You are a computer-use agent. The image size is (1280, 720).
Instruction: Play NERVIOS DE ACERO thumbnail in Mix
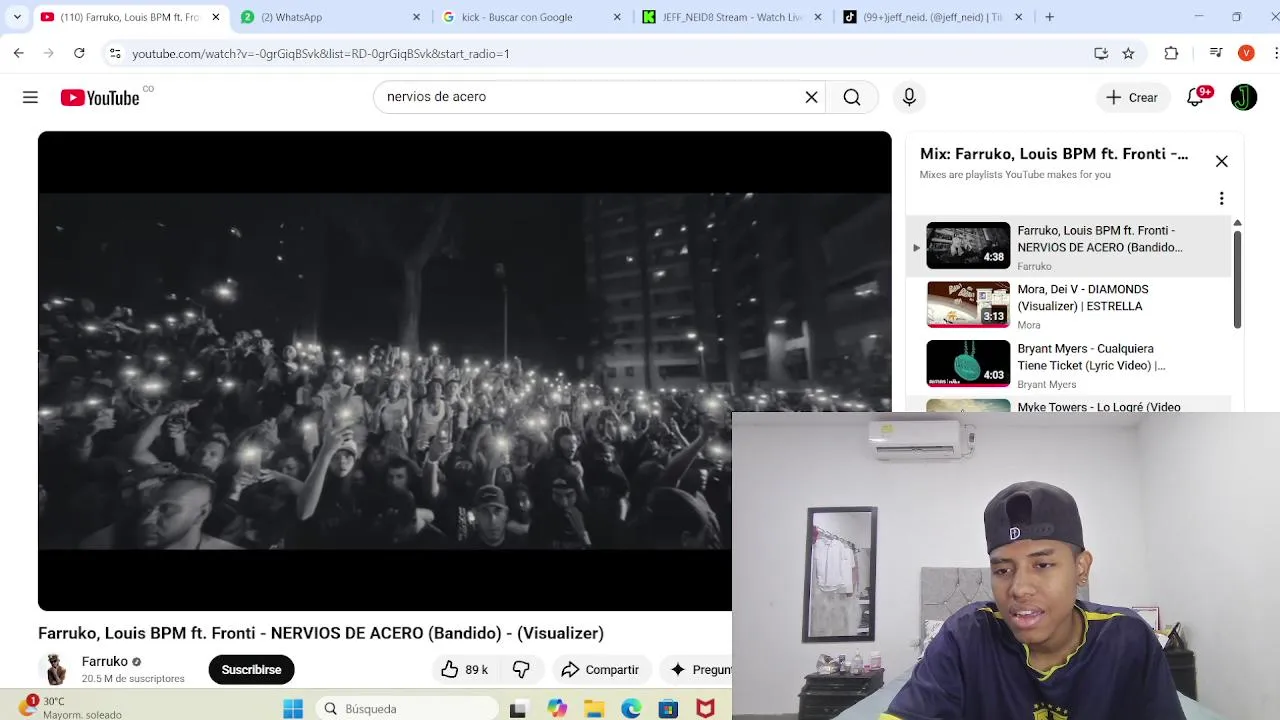coord(968,245)
